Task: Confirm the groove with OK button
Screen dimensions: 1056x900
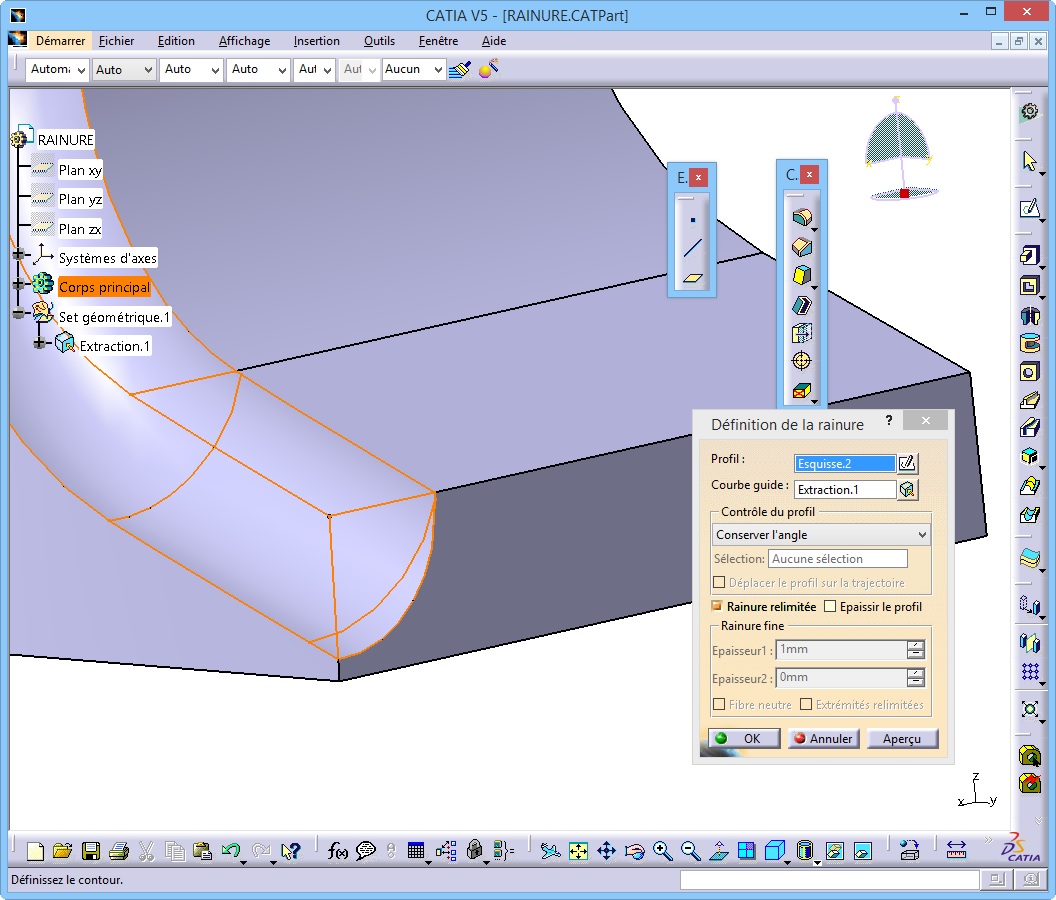Action: [744, 738]
